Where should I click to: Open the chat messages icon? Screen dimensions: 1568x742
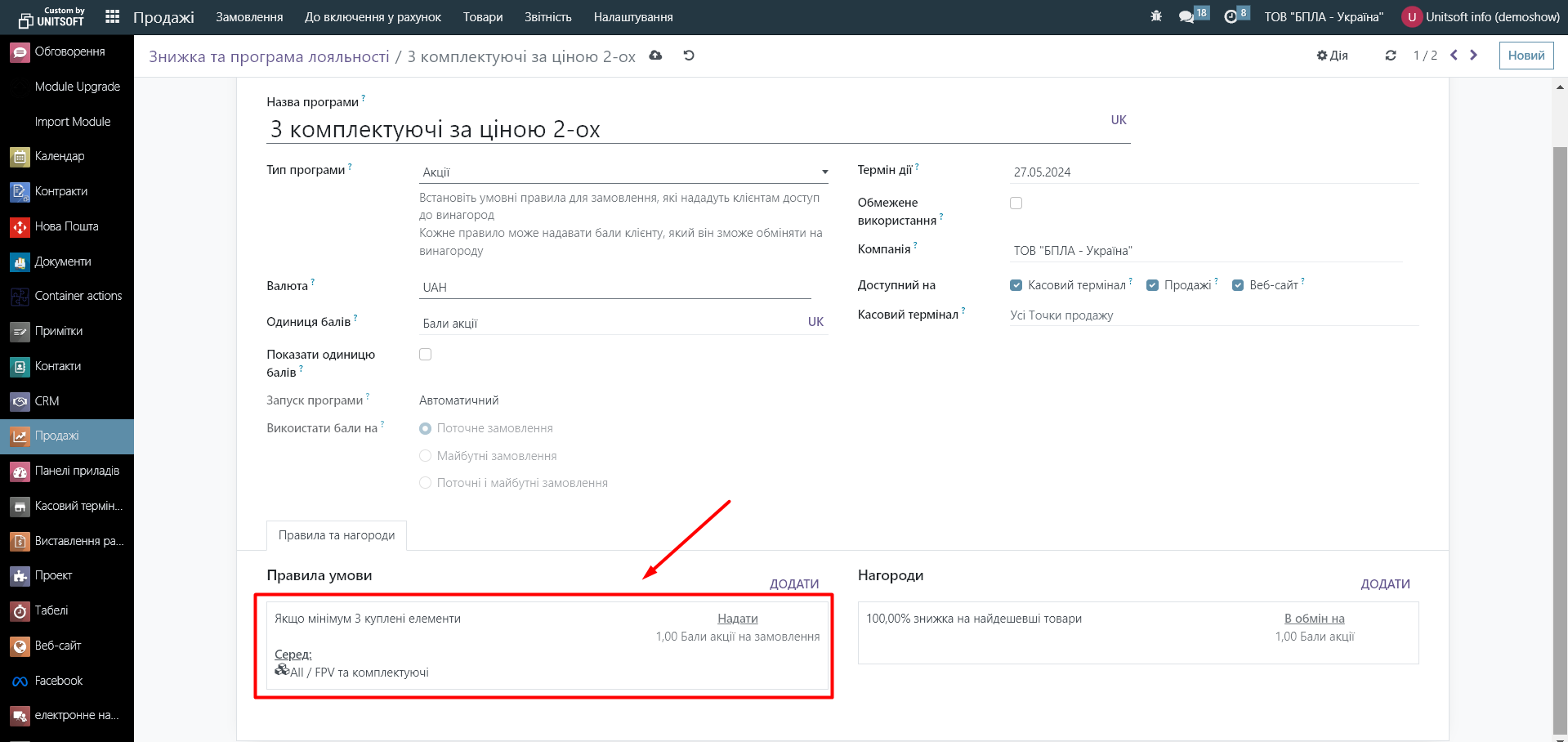1186,16
